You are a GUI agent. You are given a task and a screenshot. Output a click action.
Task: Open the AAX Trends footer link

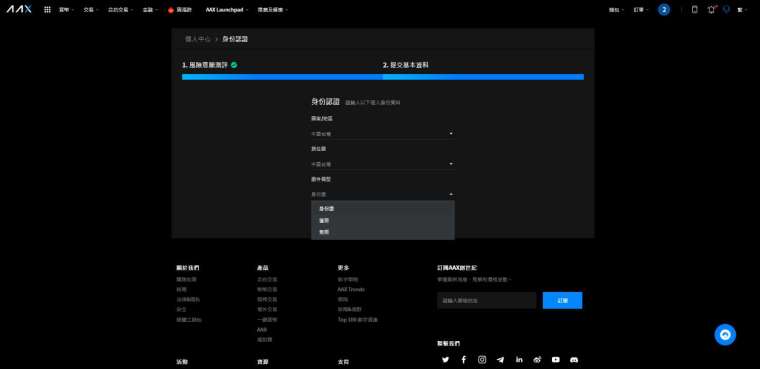(351, 289)
